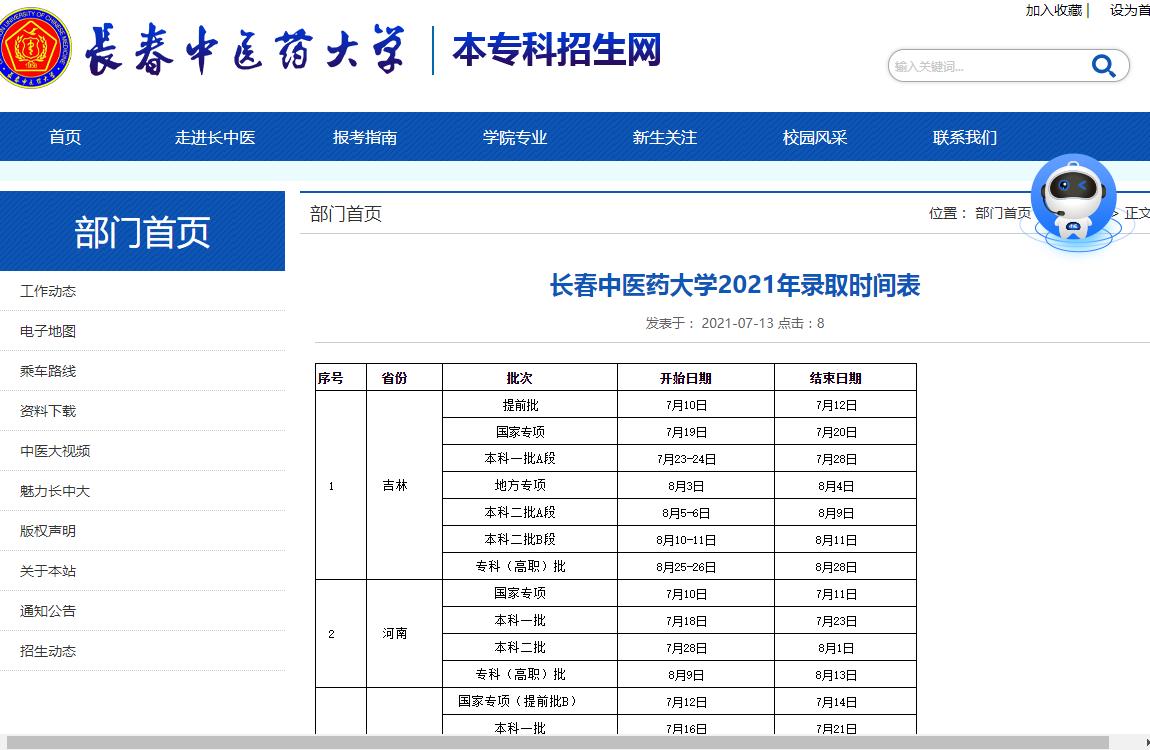The width and height of the screenshot is (1150, 750).
Task: Open 版权声明 in the sidebar
Action: [48, 531]
